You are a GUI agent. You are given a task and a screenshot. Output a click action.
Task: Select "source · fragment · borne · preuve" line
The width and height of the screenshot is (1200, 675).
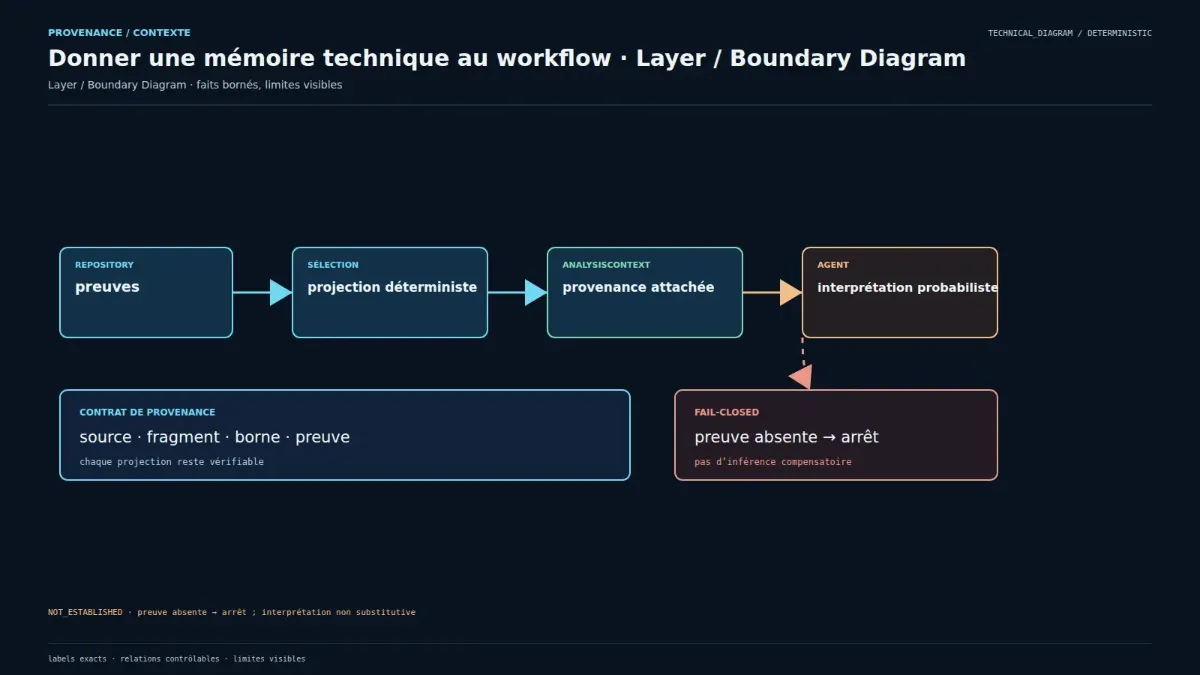[x=215, y=437]
